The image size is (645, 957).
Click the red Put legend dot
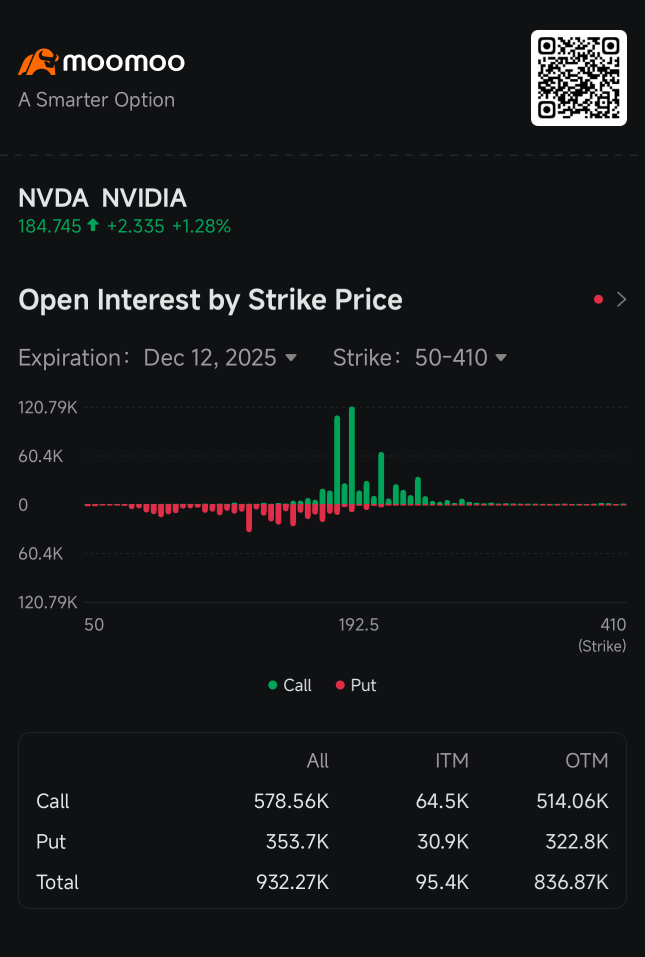point(341,685)
